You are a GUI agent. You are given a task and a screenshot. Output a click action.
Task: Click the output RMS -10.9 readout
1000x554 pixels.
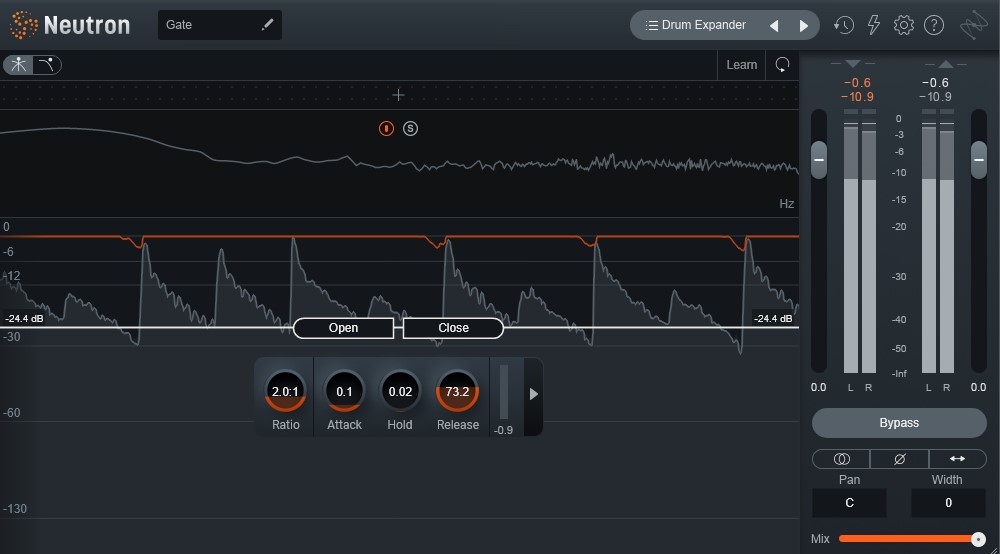point(935,97)
